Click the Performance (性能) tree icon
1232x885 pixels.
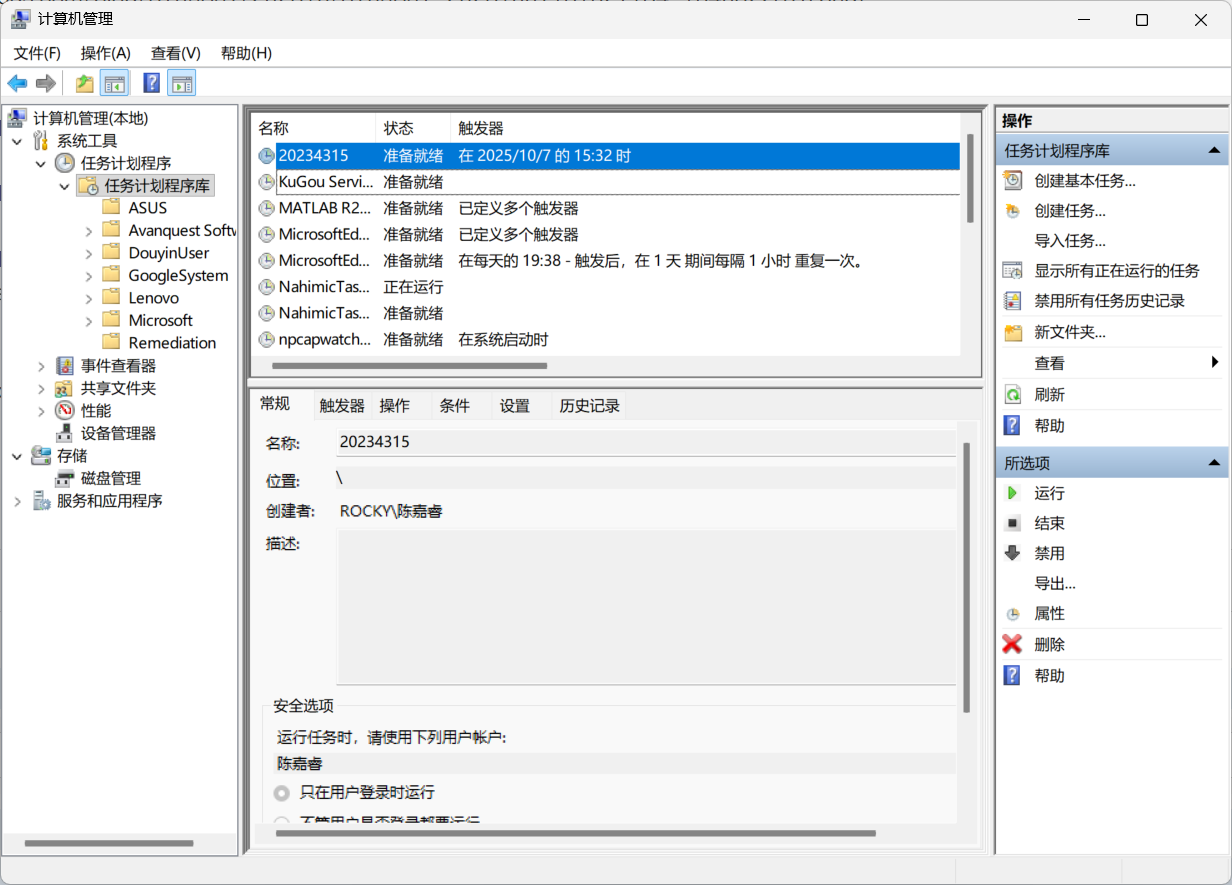(x=65, y=411)
